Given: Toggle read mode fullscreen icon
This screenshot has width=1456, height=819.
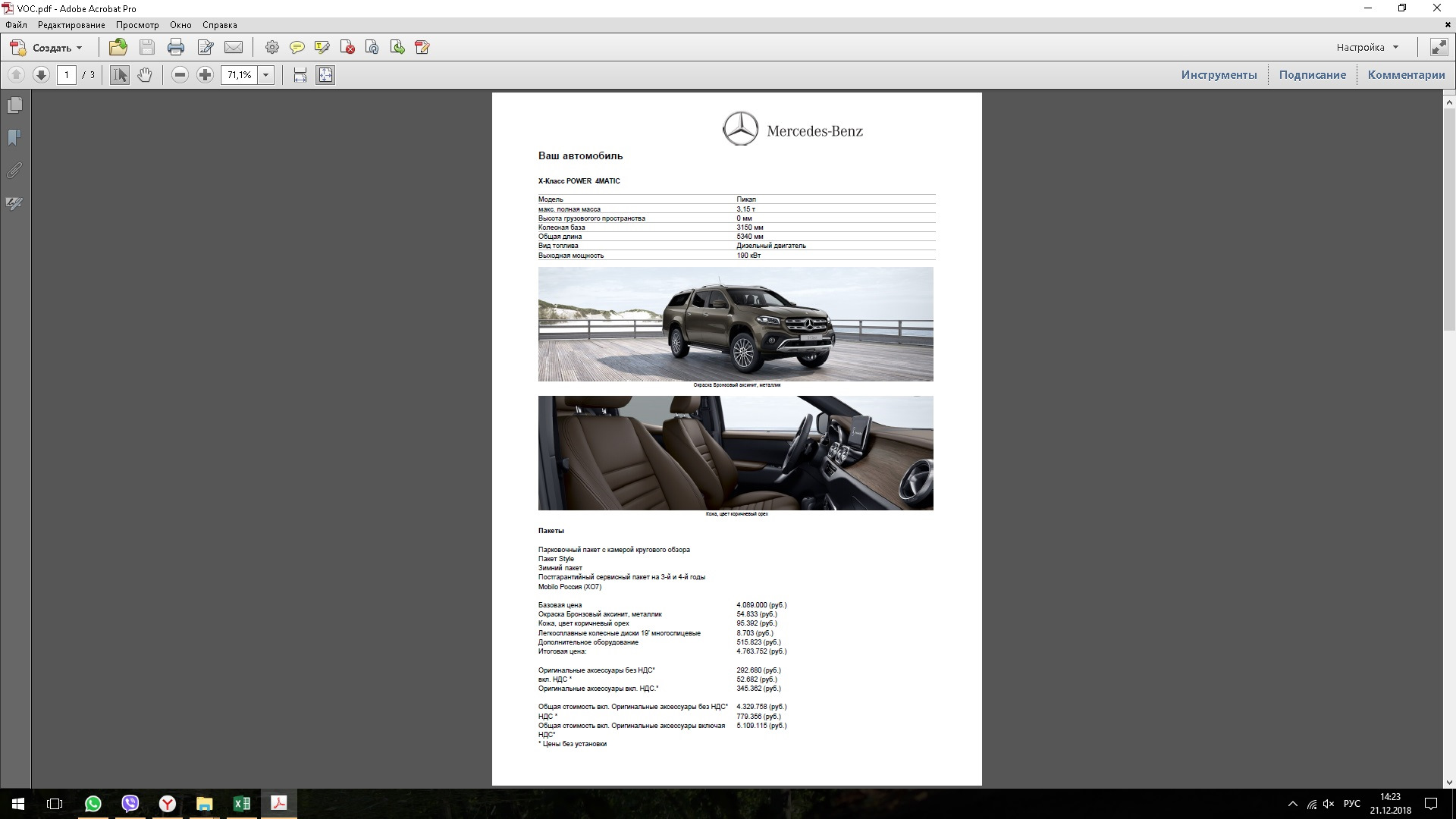Looking at the screenshot, I should [x=1439, y=48].
